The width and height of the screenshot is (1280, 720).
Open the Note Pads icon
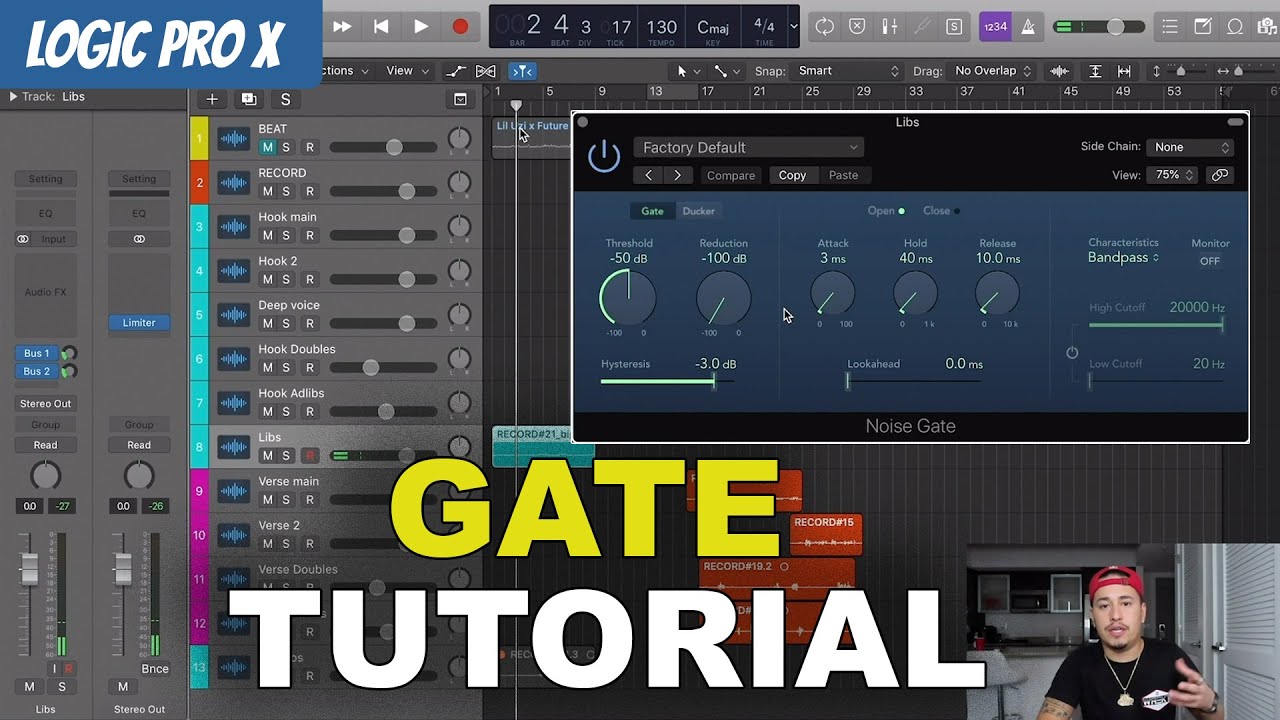tap(1203, 27)
